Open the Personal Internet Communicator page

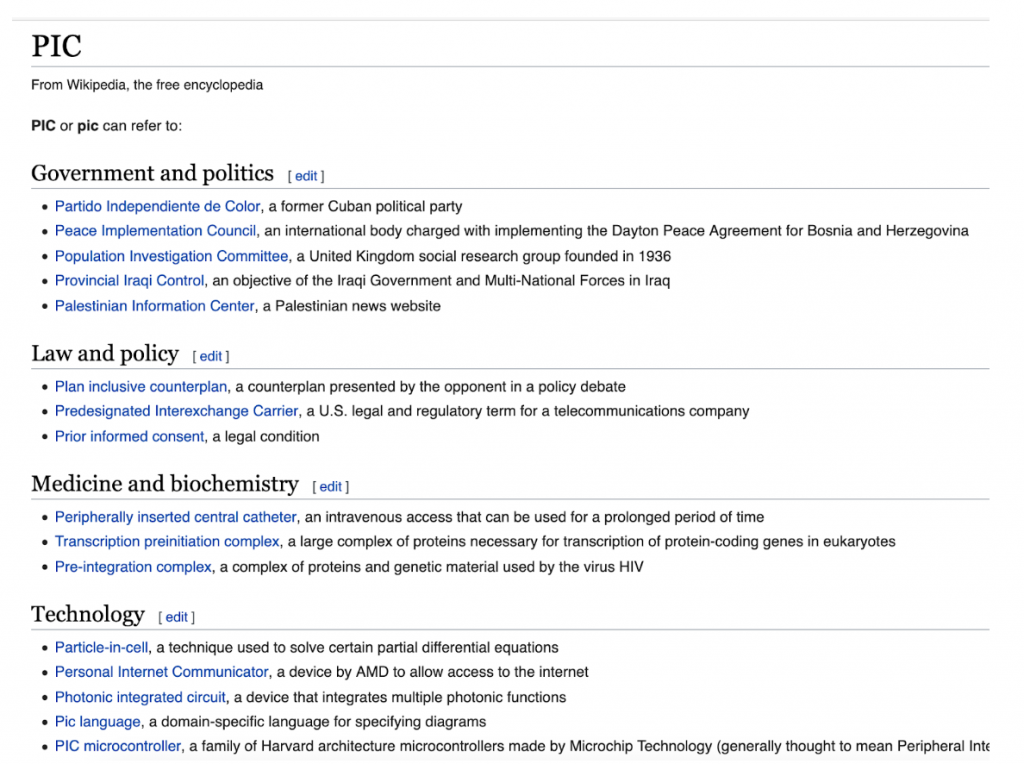pos(161,672)
